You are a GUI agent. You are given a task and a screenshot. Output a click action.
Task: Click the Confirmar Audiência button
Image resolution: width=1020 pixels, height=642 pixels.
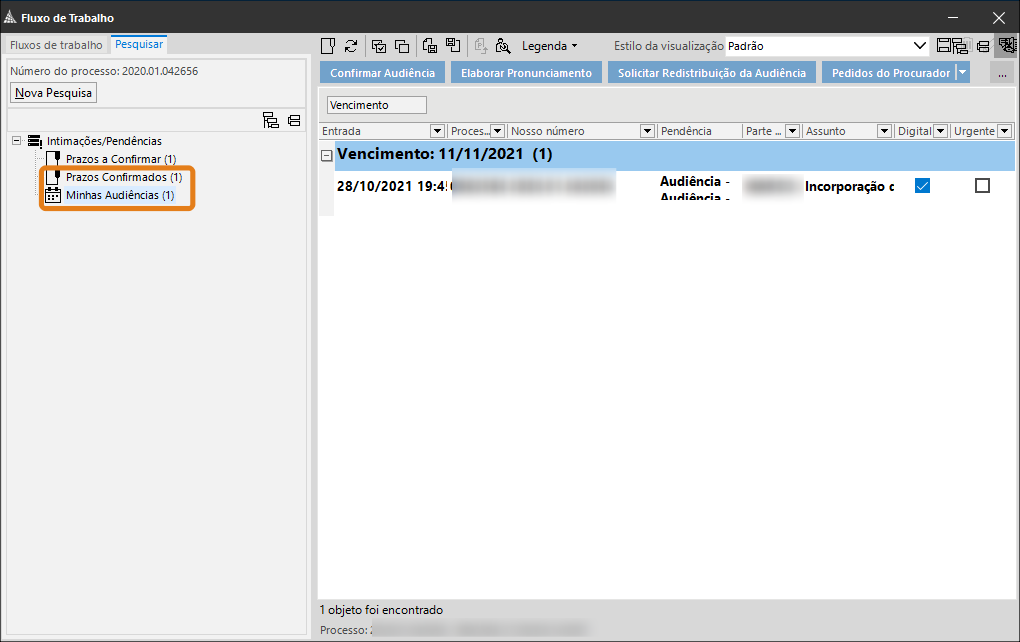(382, 73)
